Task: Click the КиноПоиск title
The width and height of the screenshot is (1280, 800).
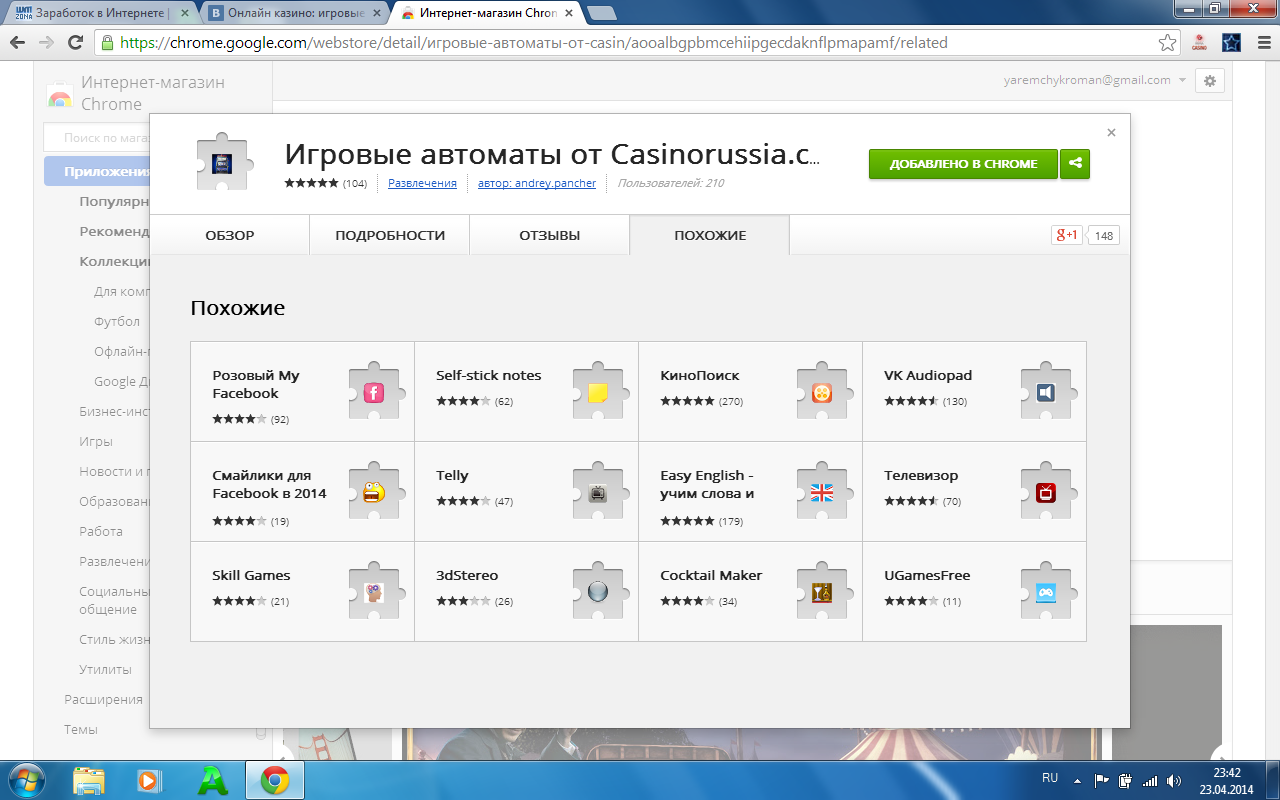Action: coord(700,375)
